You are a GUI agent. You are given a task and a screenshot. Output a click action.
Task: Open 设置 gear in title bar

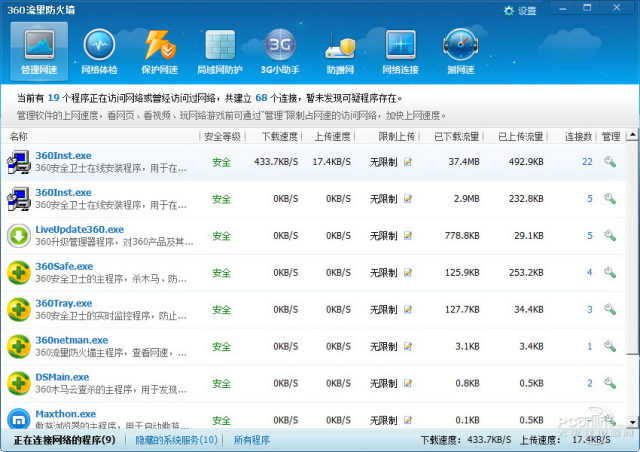tap(520, 11)
